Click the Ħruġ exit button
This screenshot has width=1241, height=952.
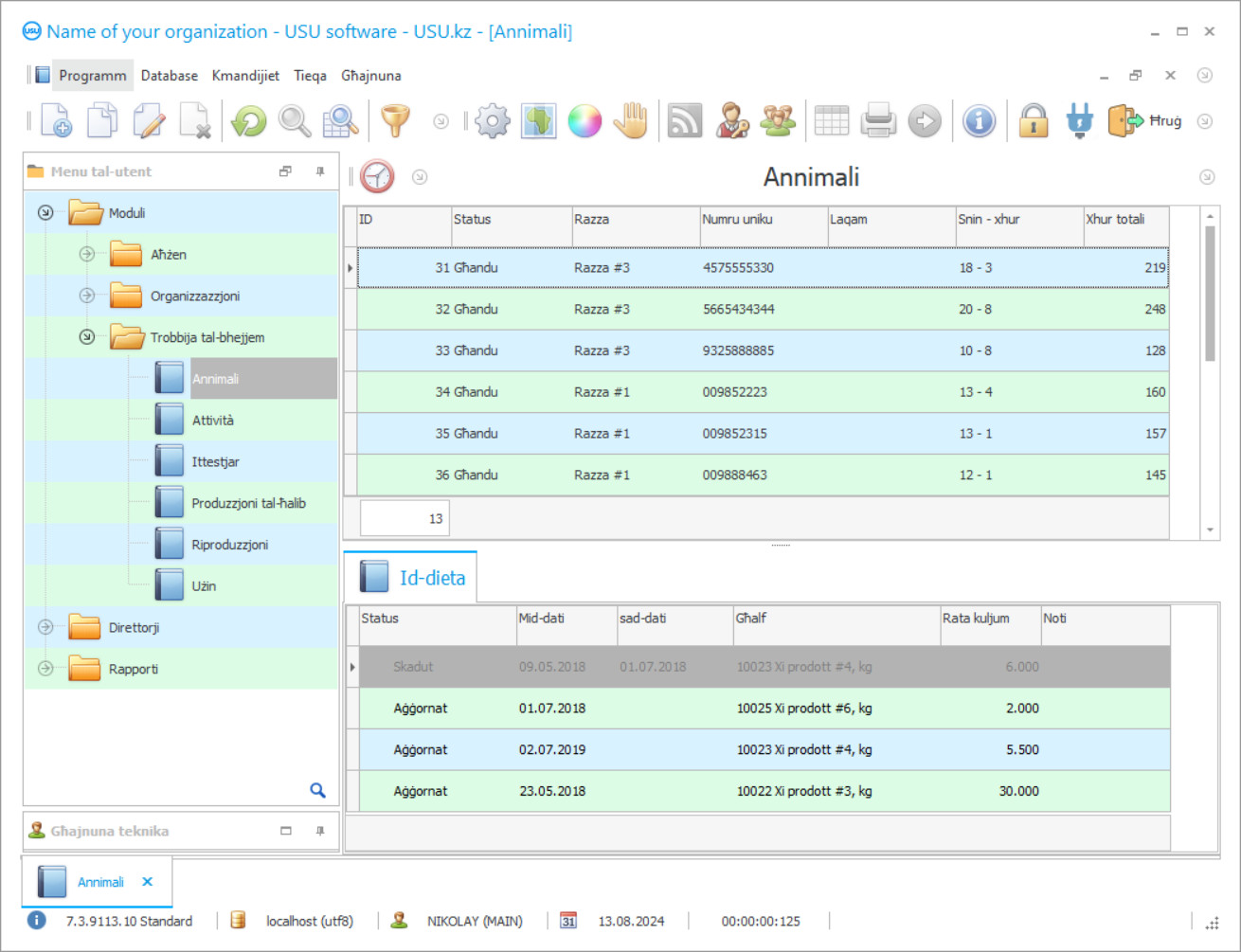(1145, 121)
